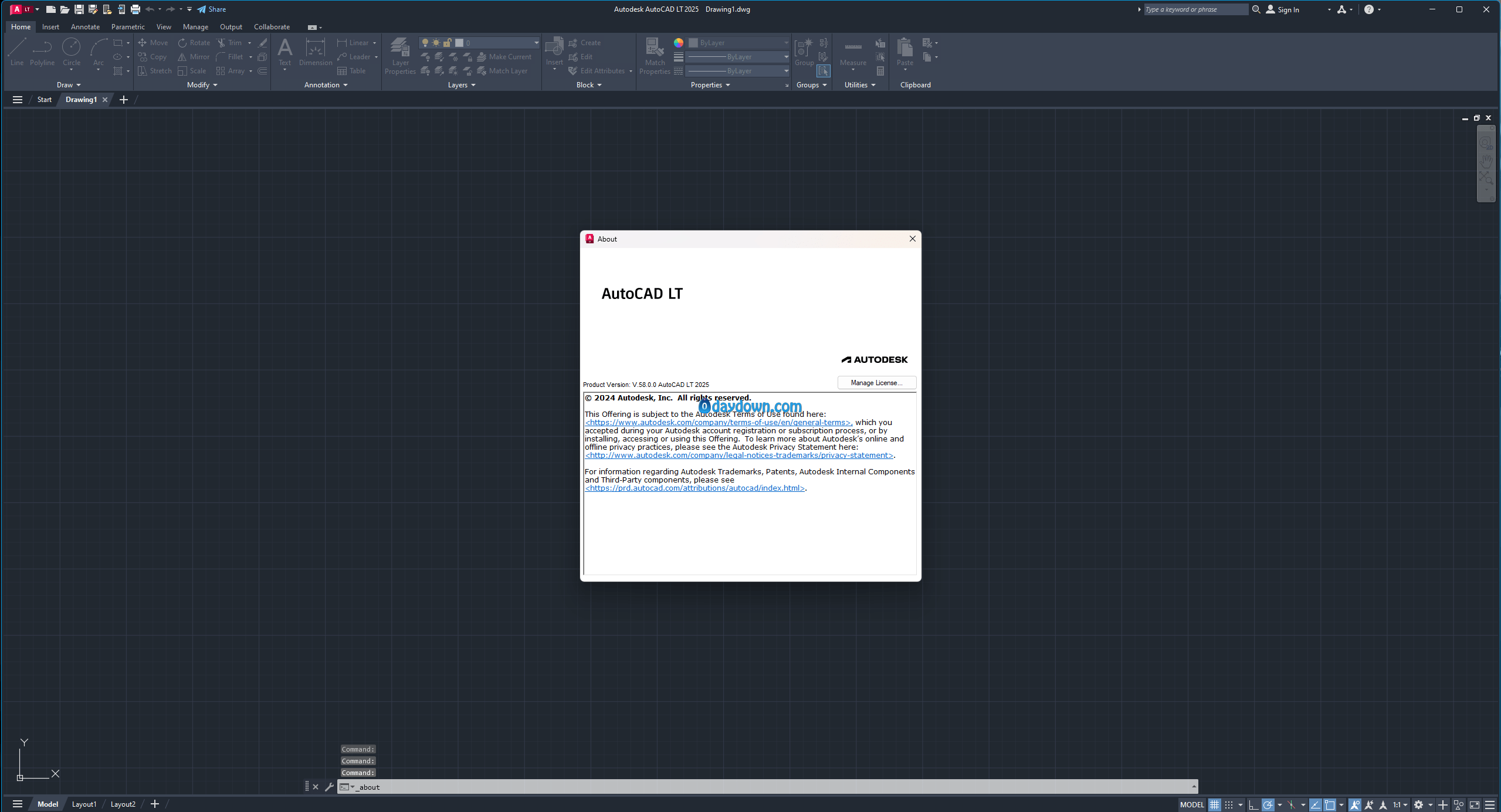Expand the Annotation panel
This screenshot has width=1501, height=812.
[x=326, y=85]
